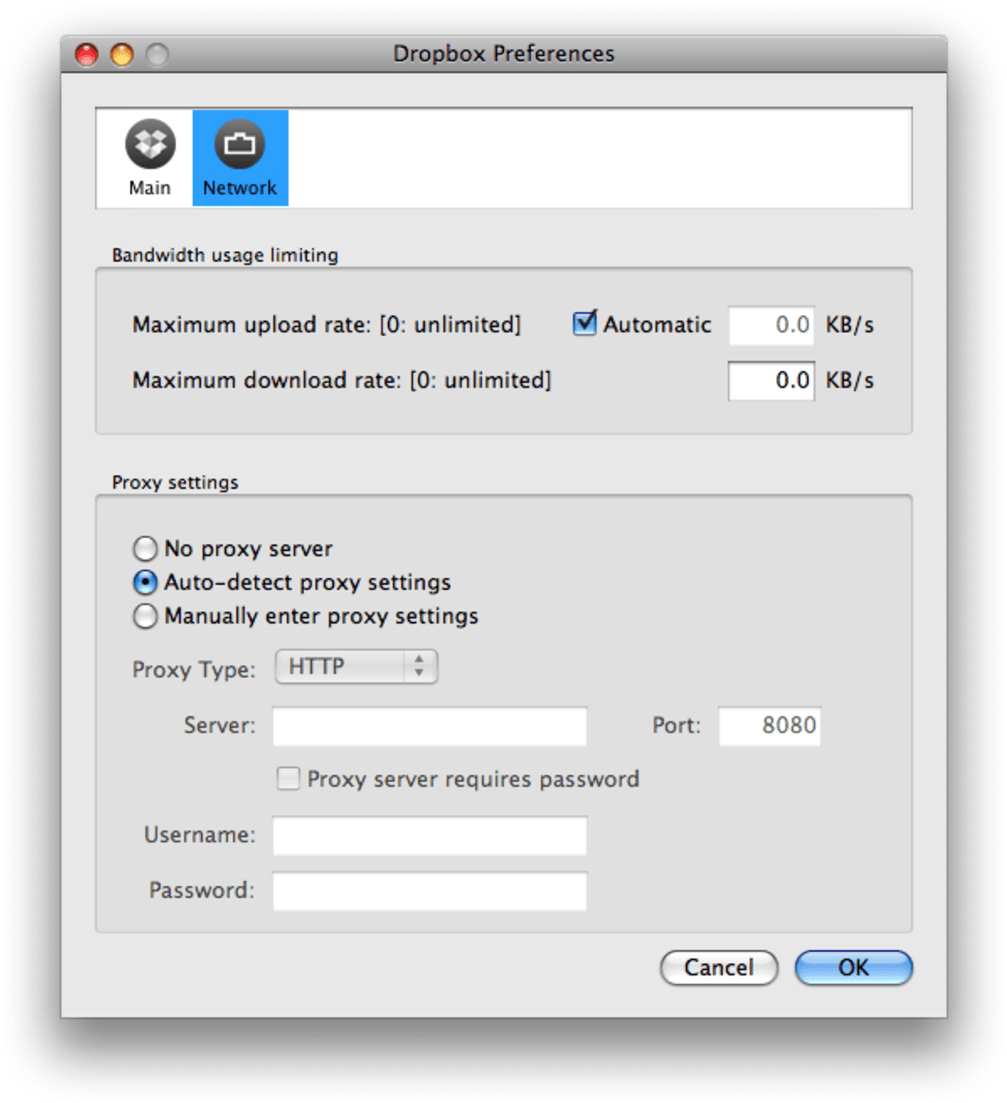Screen dimensions: 1007x1103
Task: Click the Network briefcase icon
Action: pyautogui.click(x=239, y=142)
